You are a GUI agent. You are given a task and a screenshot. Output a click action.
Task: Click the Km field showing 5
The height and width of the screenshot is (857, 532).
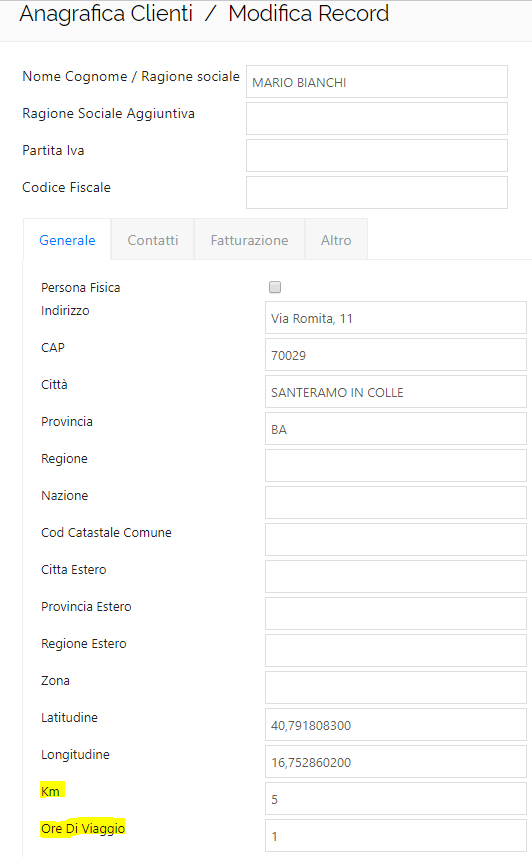click(x=396, y=799)
